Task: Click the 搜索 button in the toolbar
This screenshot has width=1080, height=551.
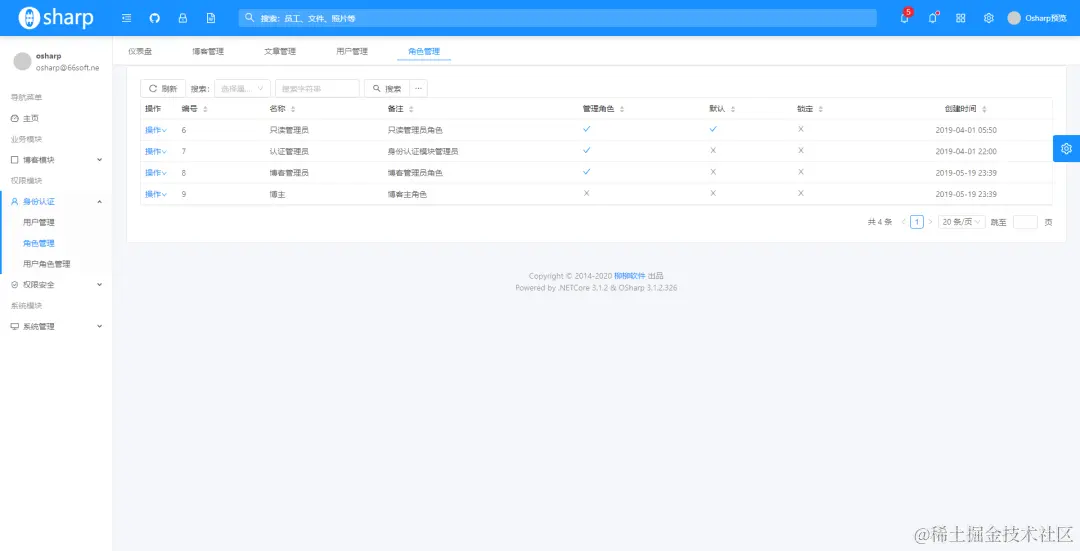Action: [x=387, y=88]
